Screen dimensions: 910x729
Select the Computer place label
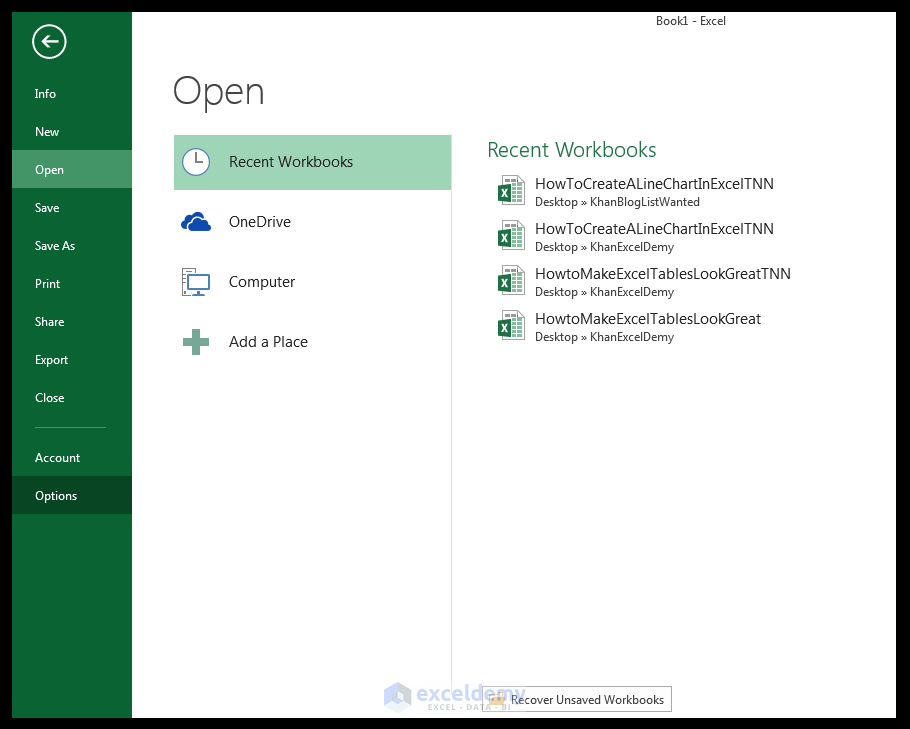pos(262,282)
